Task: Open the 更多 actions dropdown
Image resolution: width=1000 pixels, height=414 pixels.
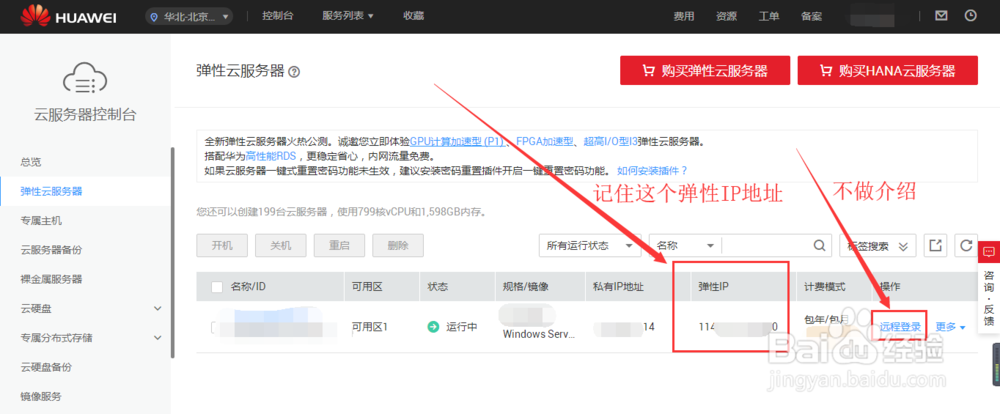Action: click(951, 327)
